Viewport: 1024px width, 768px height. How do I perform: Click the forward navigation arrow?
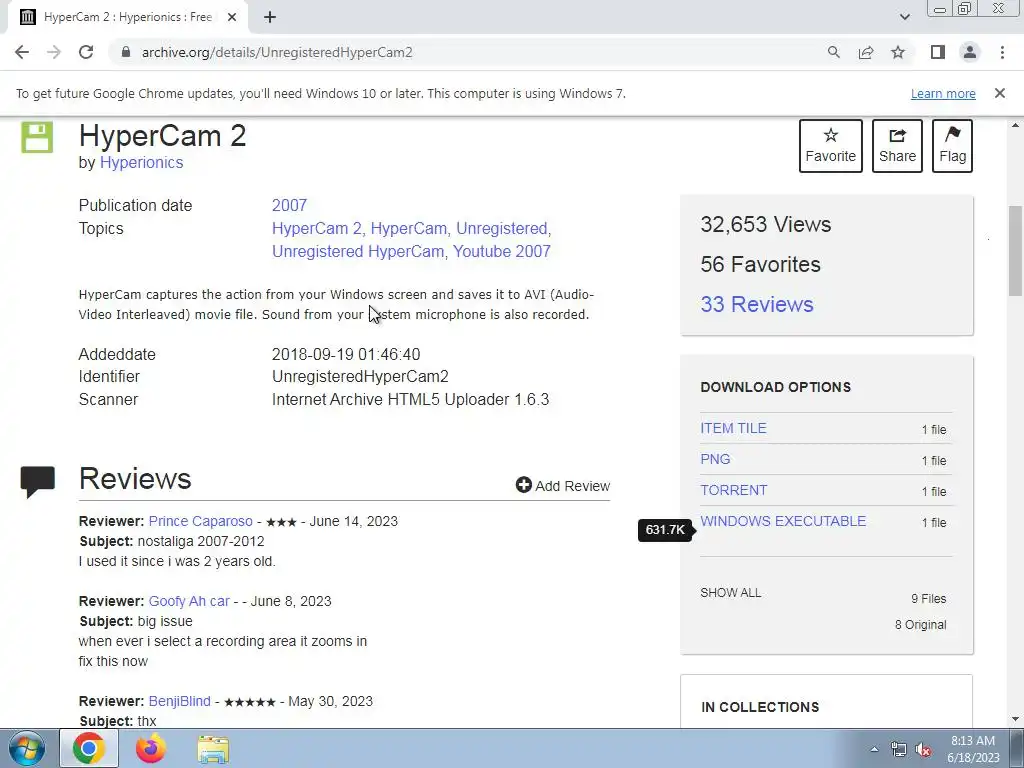click(x=54, y=52)
